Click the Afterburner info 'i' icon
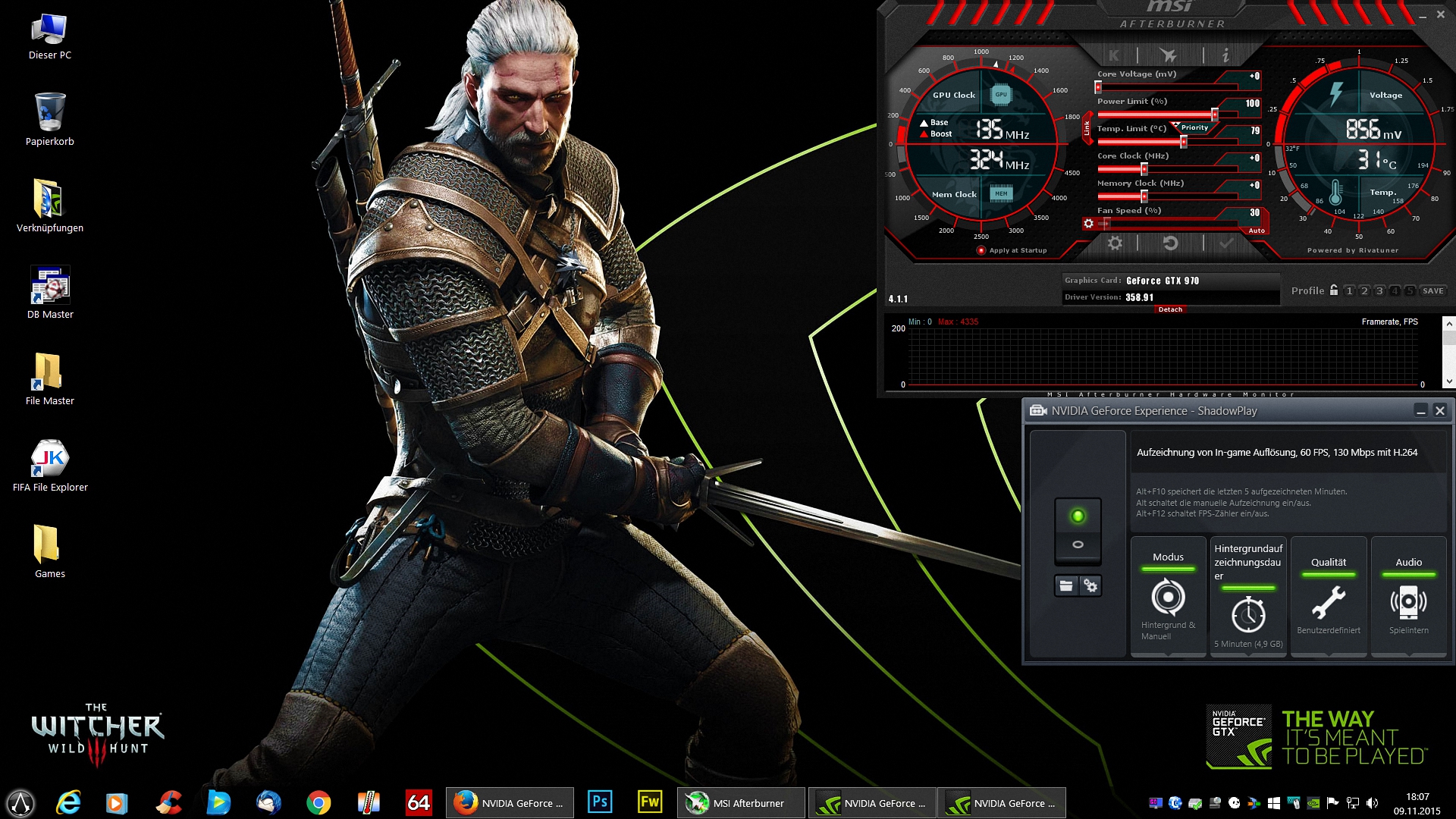 tap(1225, 55)
